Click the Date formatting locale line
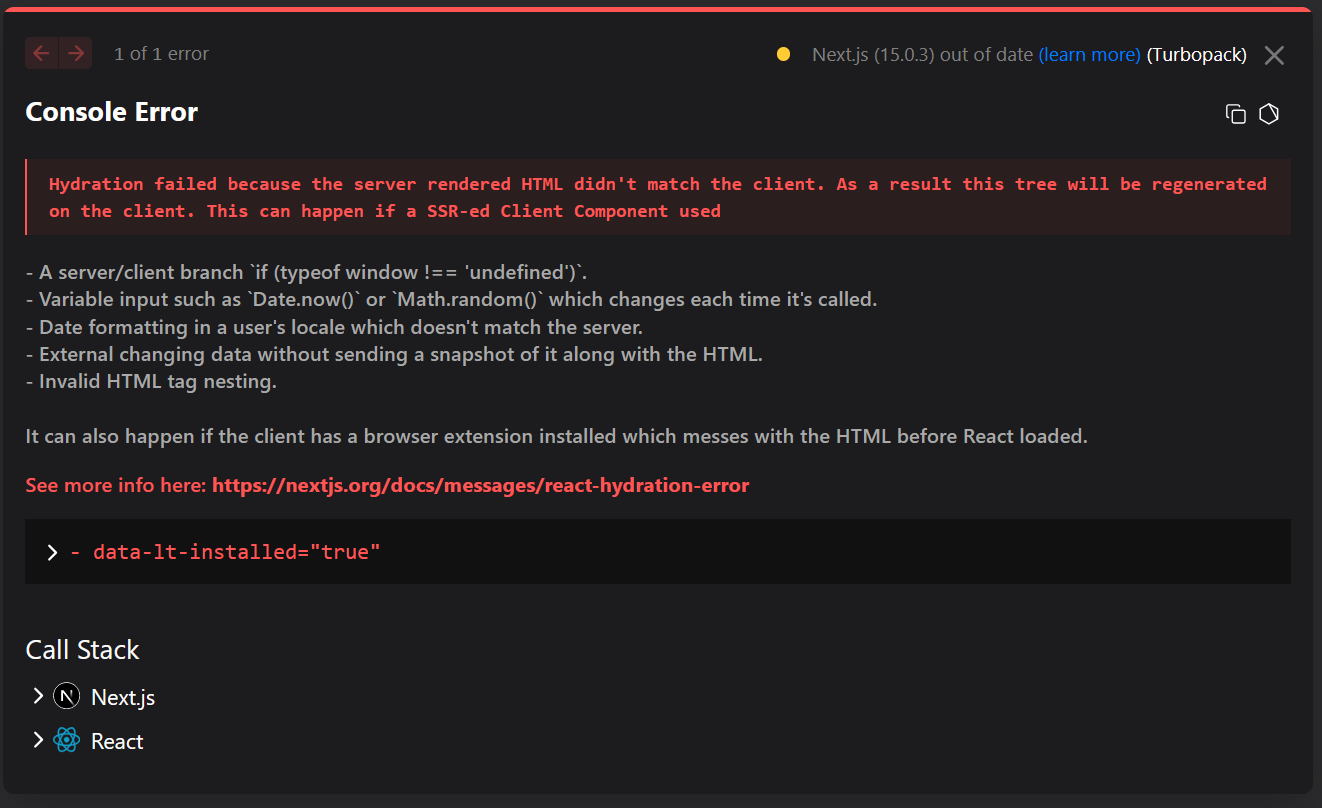1322x808 pixels. (x=334, y=327)
